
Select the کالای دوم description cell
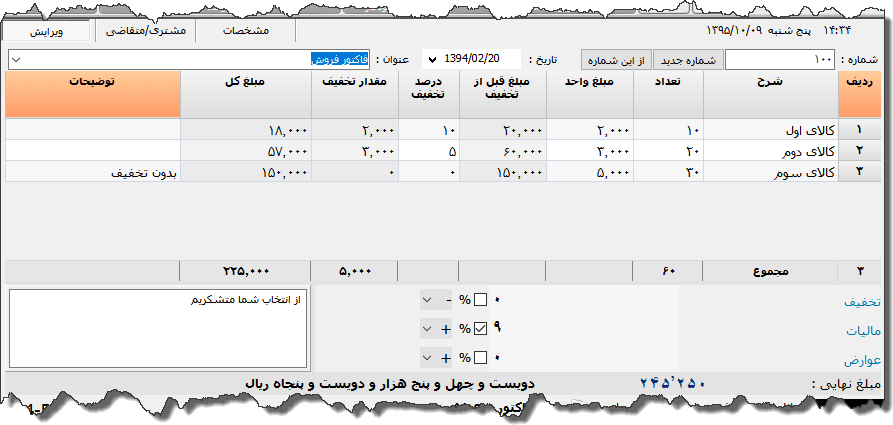tap(770, 151)
